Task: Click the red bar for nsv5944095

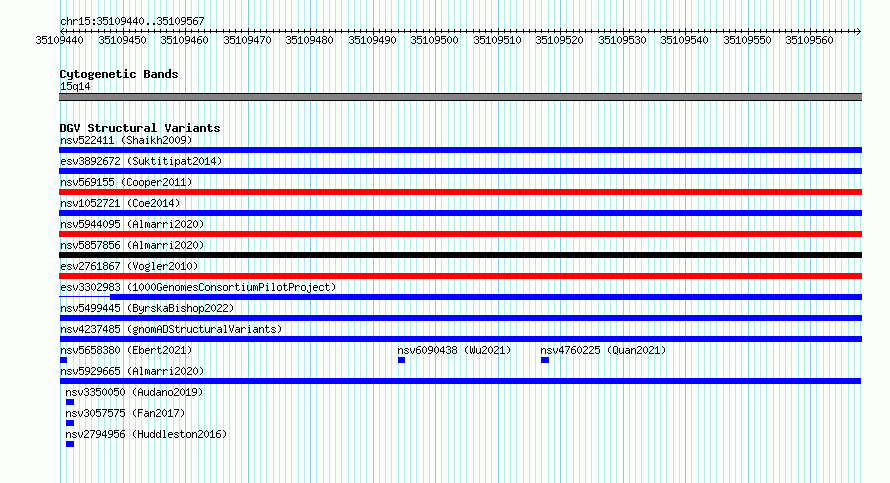Action: pos(460,234)
